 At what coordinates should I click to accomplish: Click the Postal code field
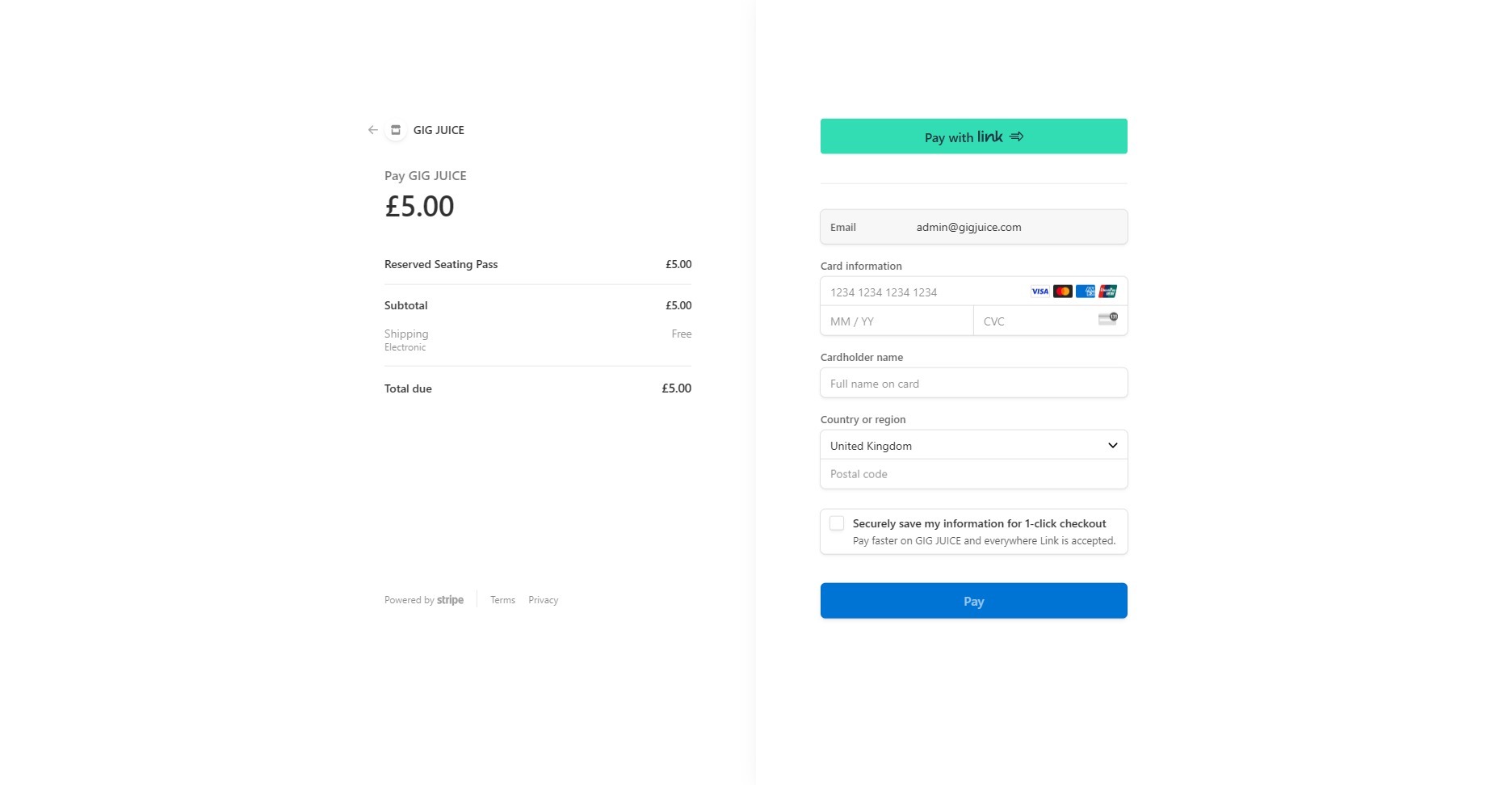point(973,474)
